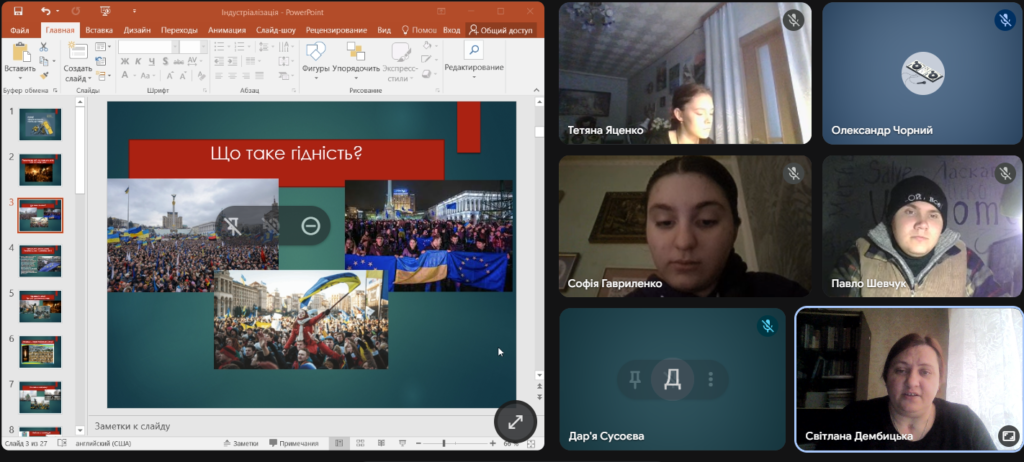Screen dimensions: 1024x462
Task: Click the zoom slider in status bar
Action: (444, 443)
